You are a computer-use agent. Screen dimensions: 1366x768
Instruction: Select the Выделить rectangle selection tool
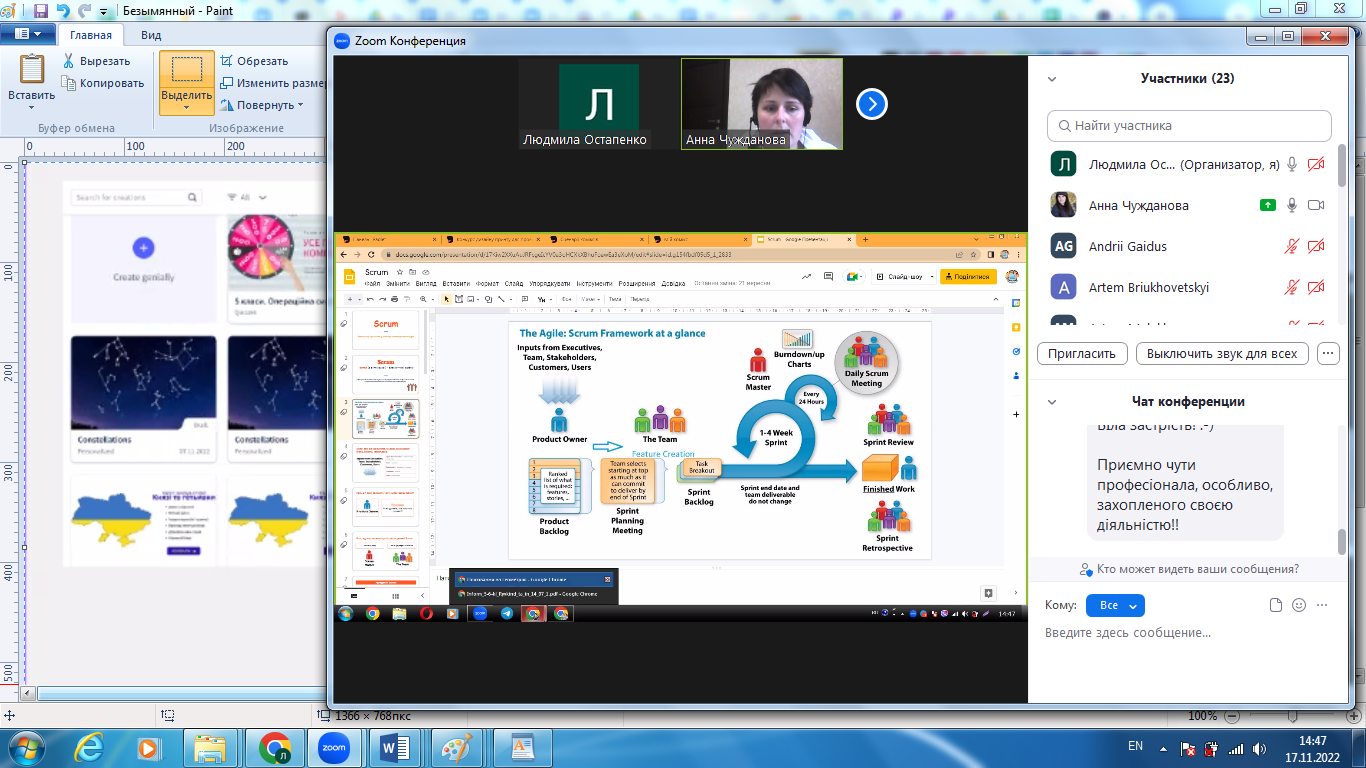[x=187, y=69]
